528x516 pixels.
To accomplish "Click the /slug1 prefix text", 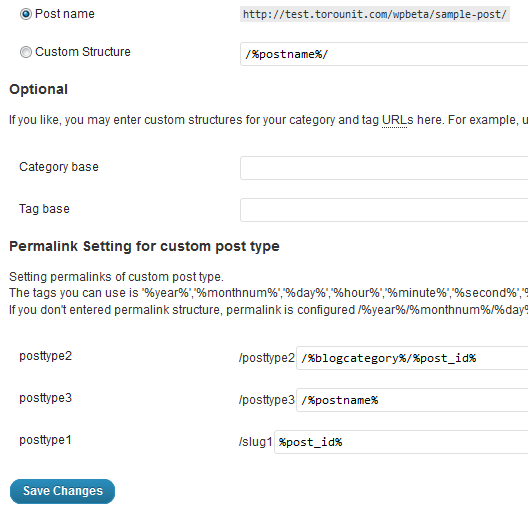I will (x=256, y=442).
